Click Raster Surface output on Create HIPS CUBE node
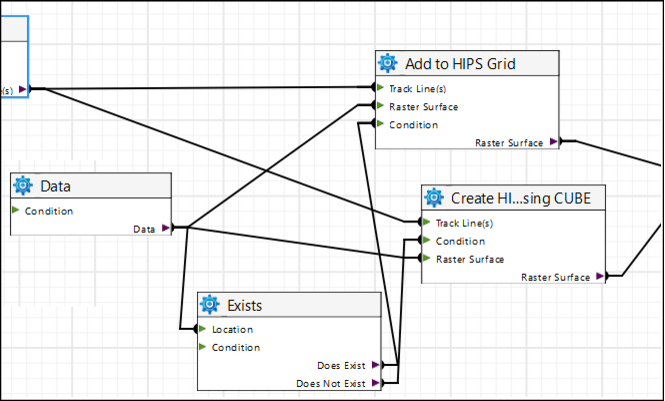 click(597, 276)
